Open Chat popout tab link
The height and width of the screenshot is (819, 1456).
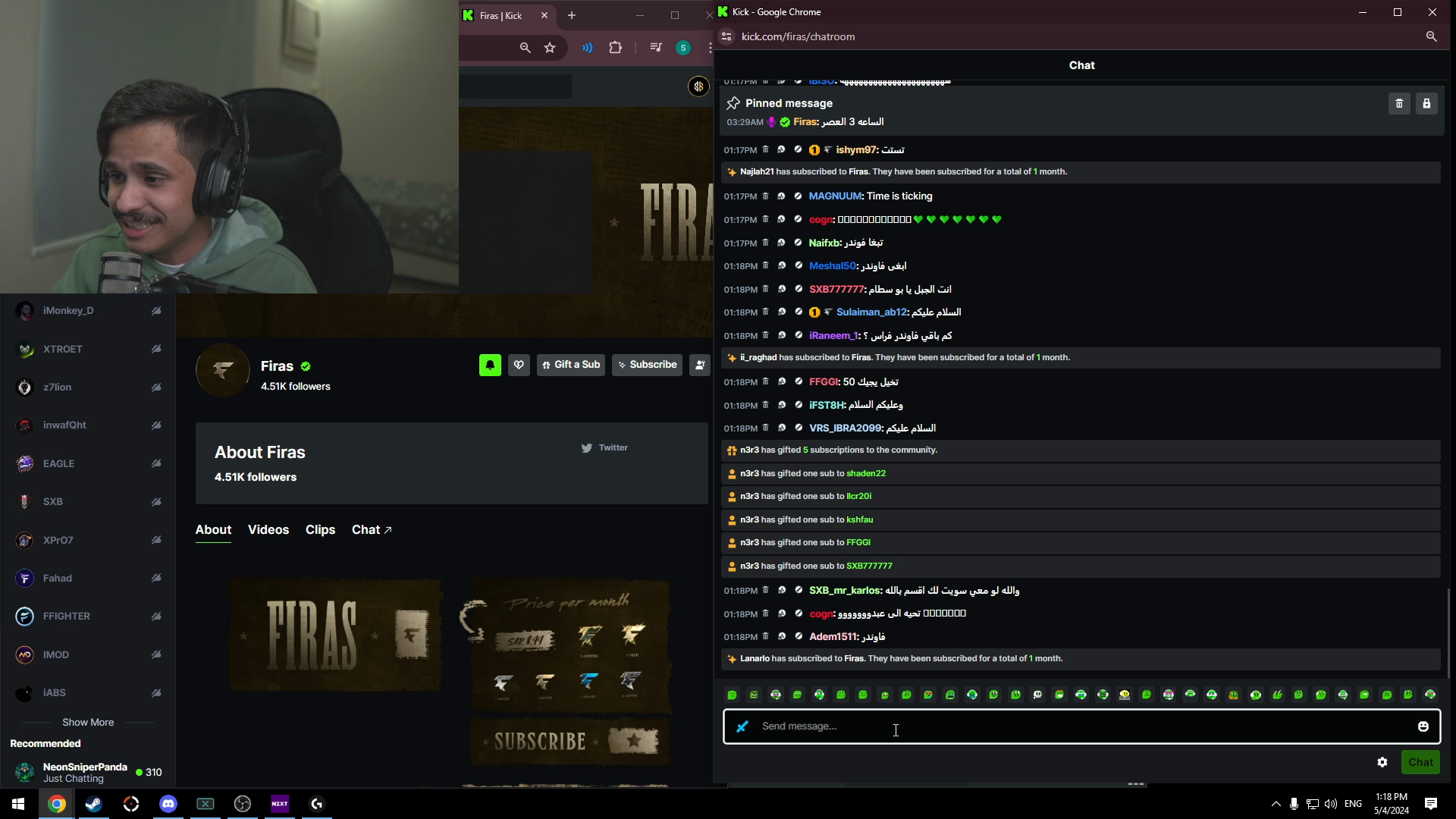[x=372, y=530]
